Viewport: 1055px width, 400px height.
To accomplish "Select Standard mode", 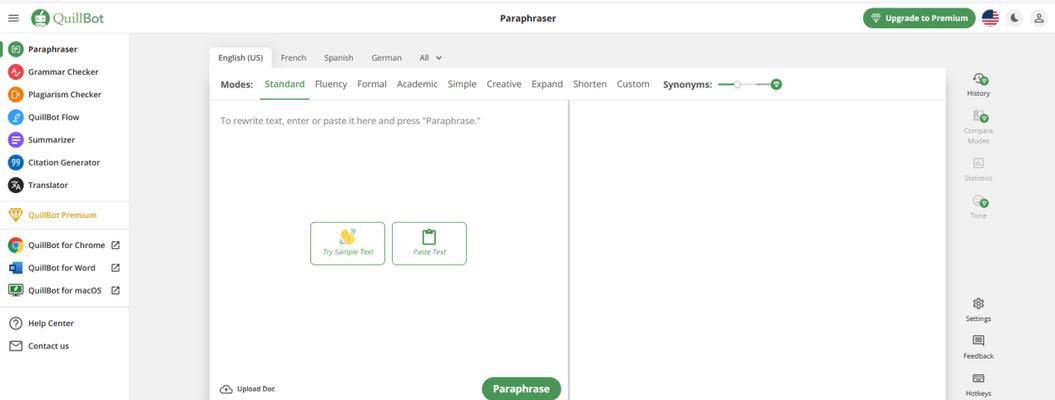I will point(285,84).
